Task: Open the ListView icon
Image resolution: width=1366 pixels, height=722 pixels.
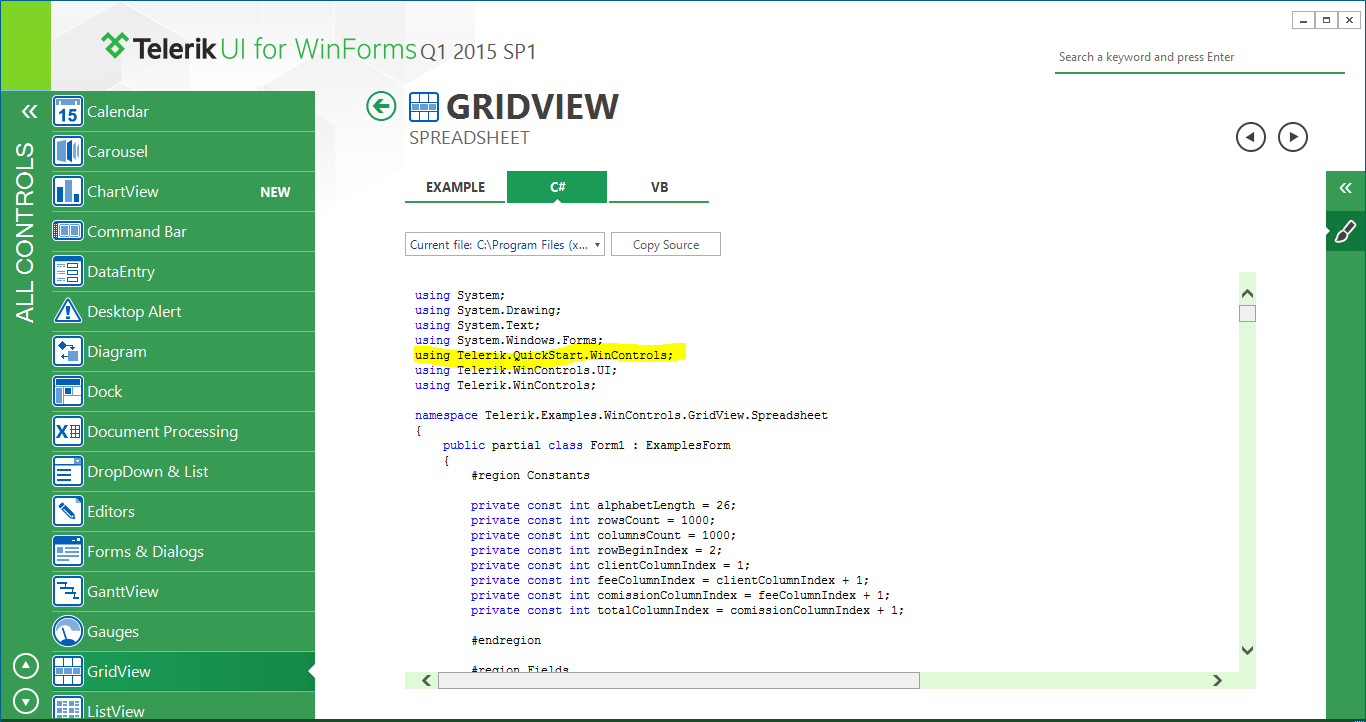Action: click(x=67, y=709)
